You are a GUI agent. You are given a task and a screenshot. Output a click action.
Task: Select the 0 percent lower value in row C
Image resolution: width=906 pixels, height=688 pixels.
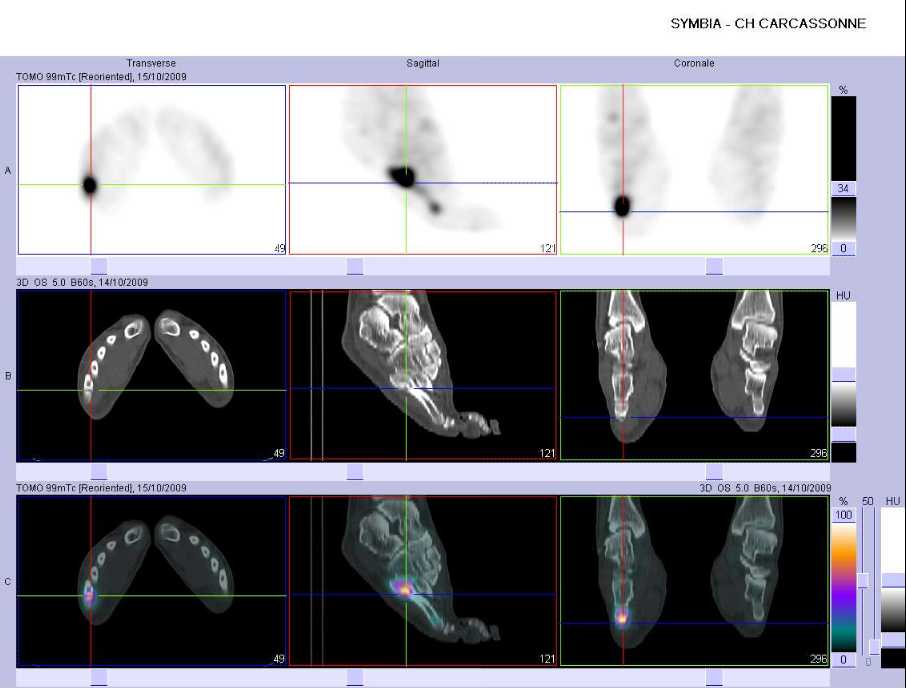tap(844, 659)
